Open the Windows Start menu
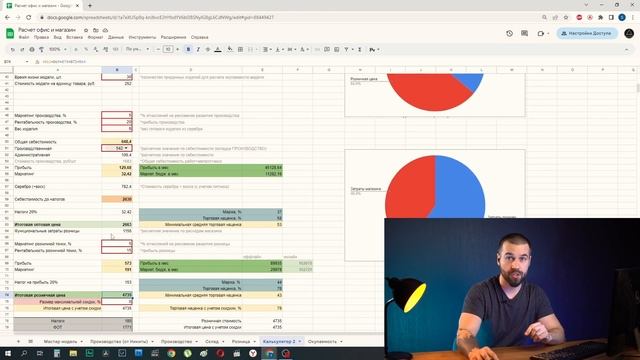The image size is (640, 360). pyautogui.click(x=7, y=353)
